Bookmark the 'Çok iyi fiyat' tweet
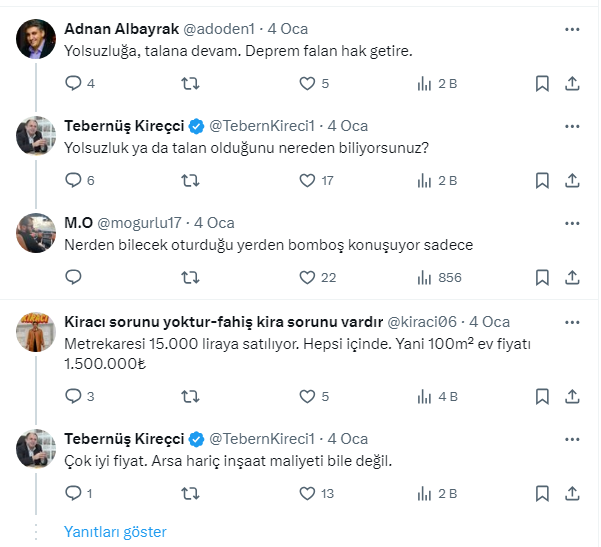 [541, 493]
